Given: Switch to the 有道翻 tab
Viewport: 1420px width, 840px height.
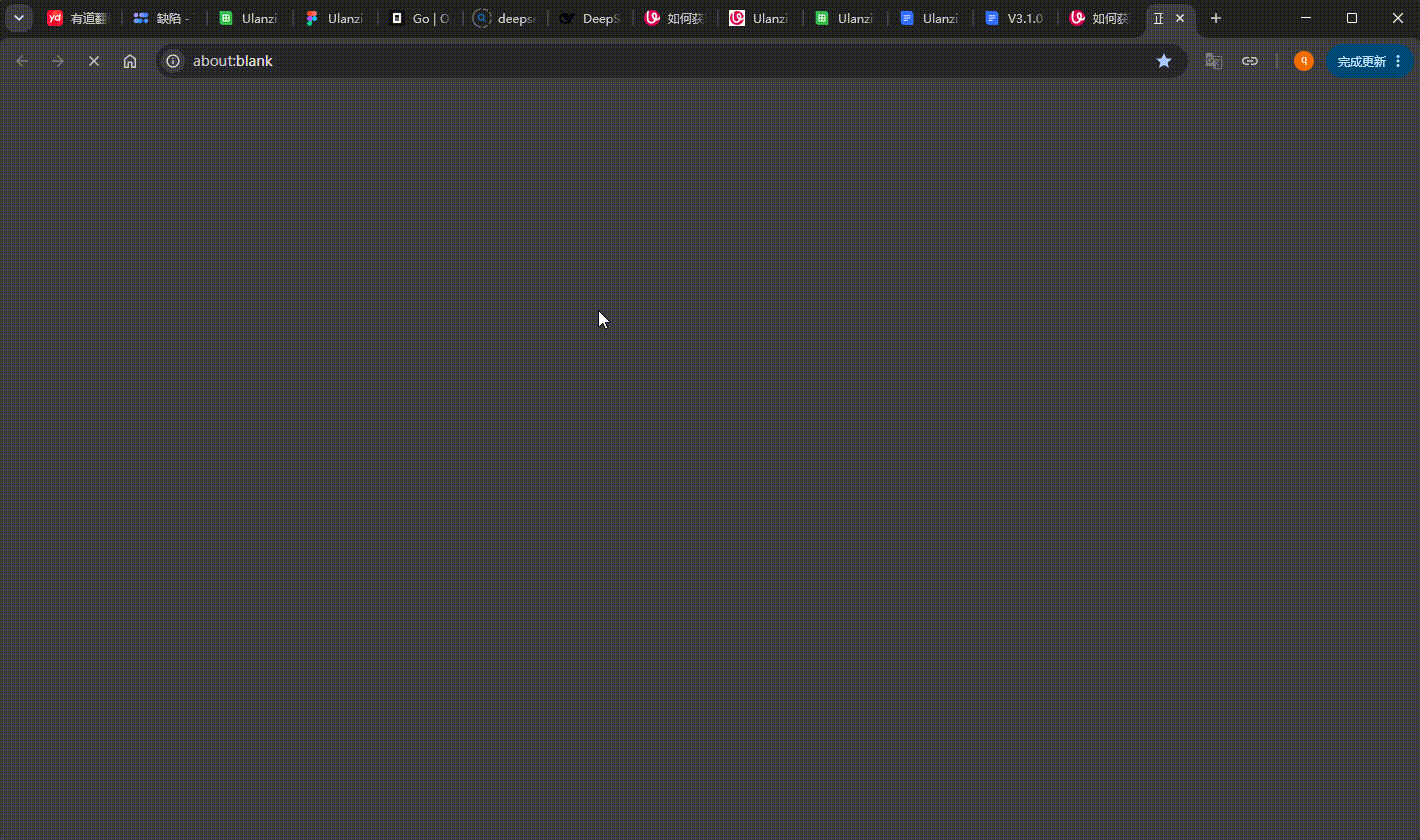Looking at the screenshot, I should tap(79, 18).
